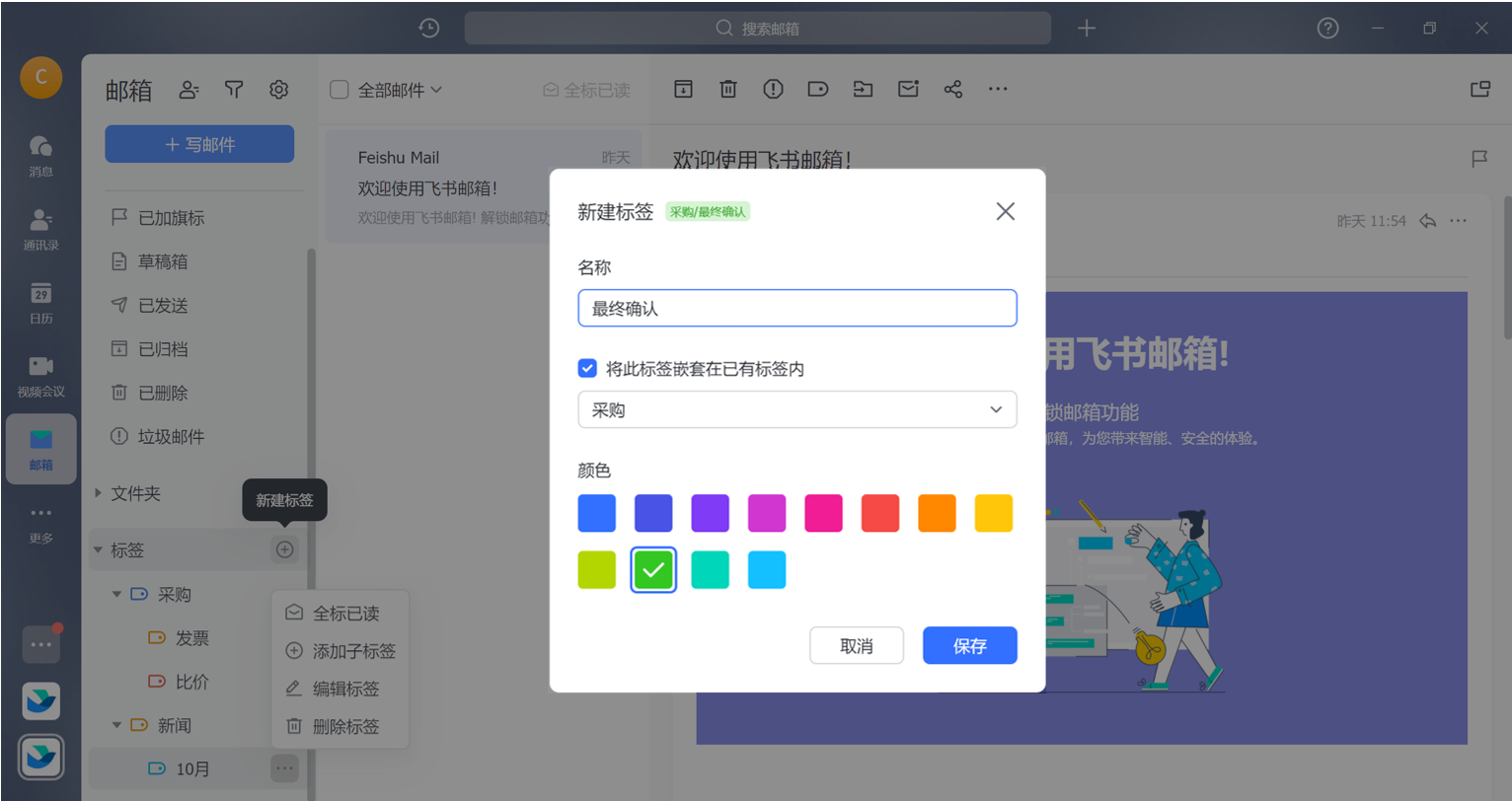
Task: Select Mail (邮箱) in sidebar
Action: [41, 449]
